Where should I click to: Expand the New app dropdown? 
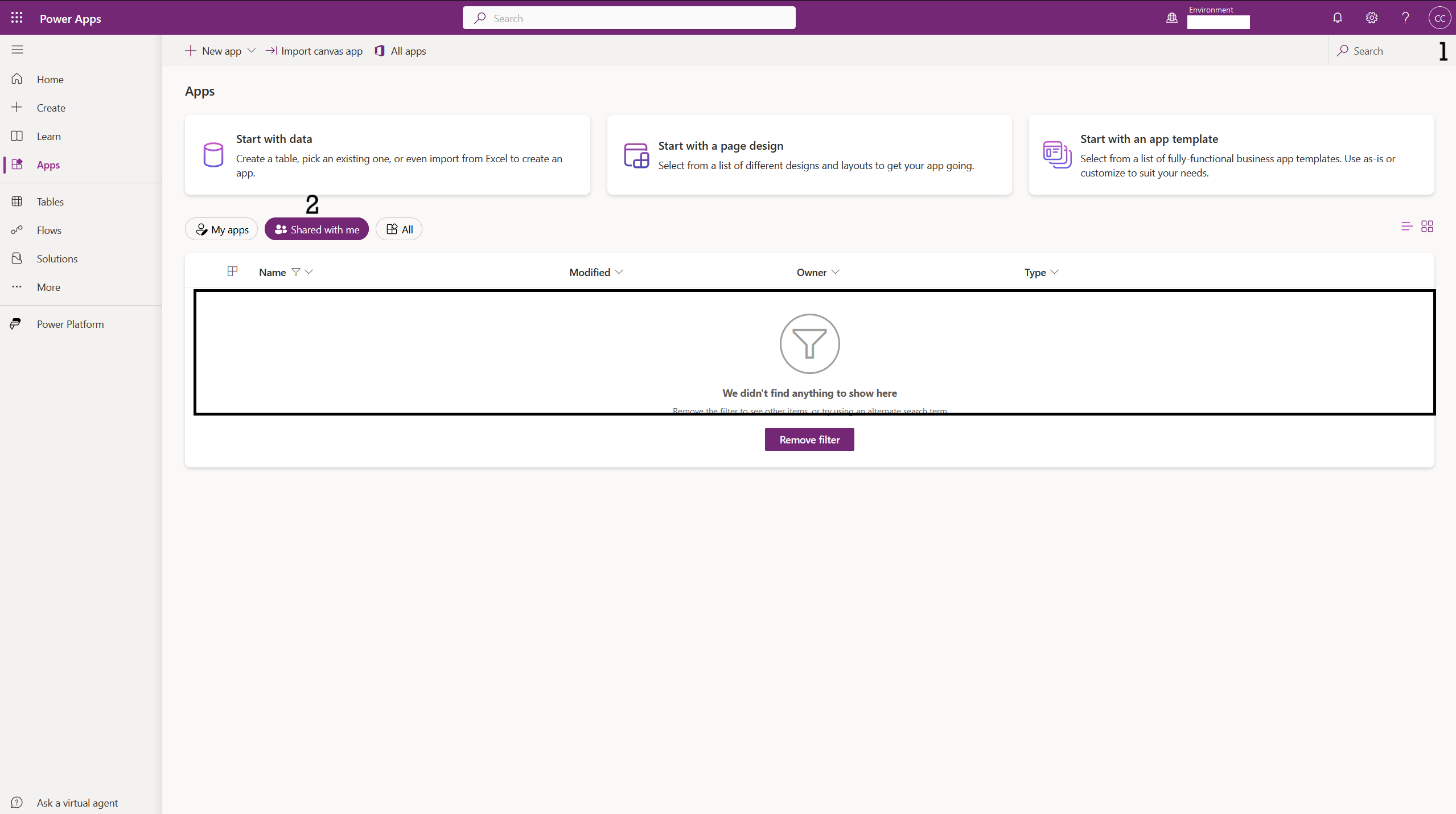[251, 51]
